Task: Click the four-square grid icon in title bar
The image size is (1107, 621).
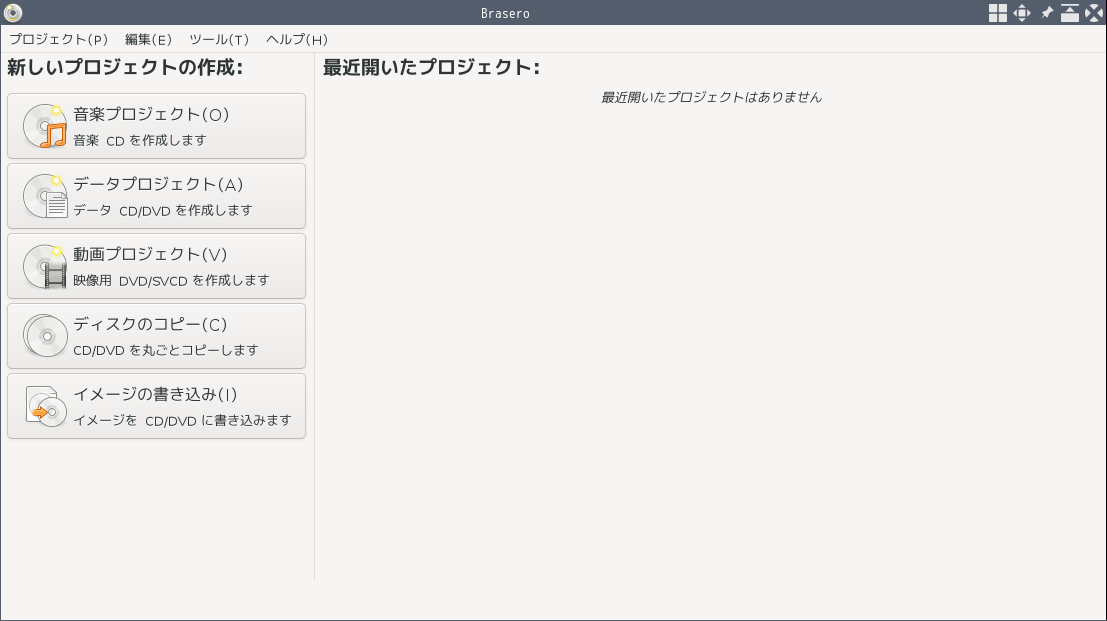Action: (x=998, y=13)
